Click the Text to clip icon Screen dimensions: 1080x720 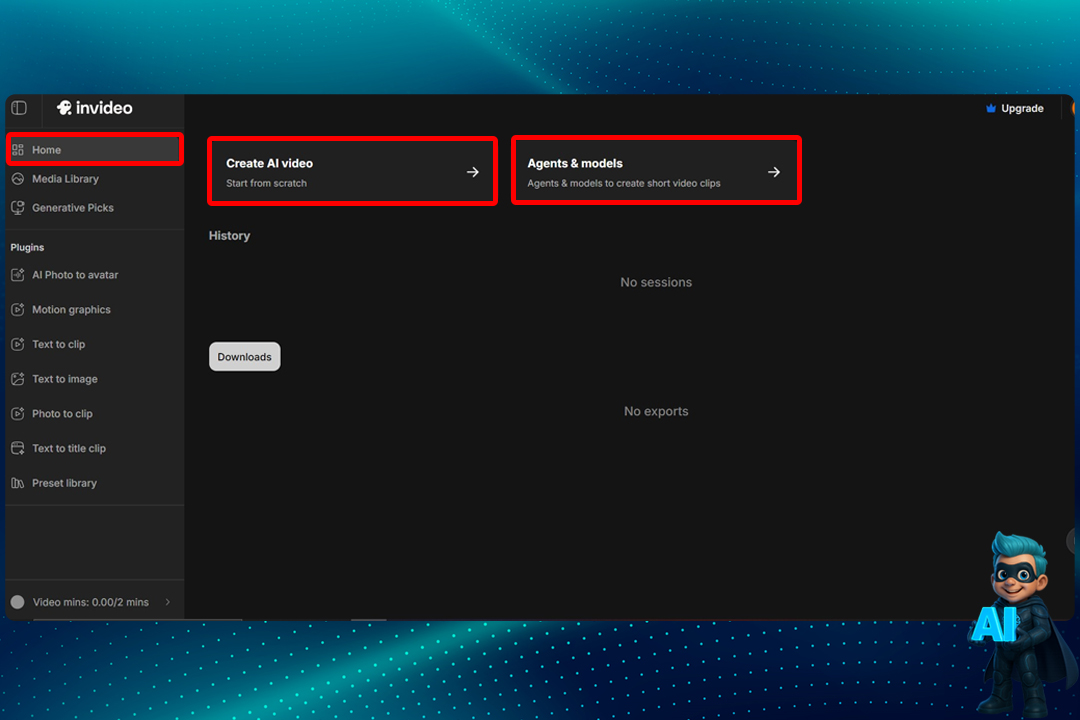point(18,344)
